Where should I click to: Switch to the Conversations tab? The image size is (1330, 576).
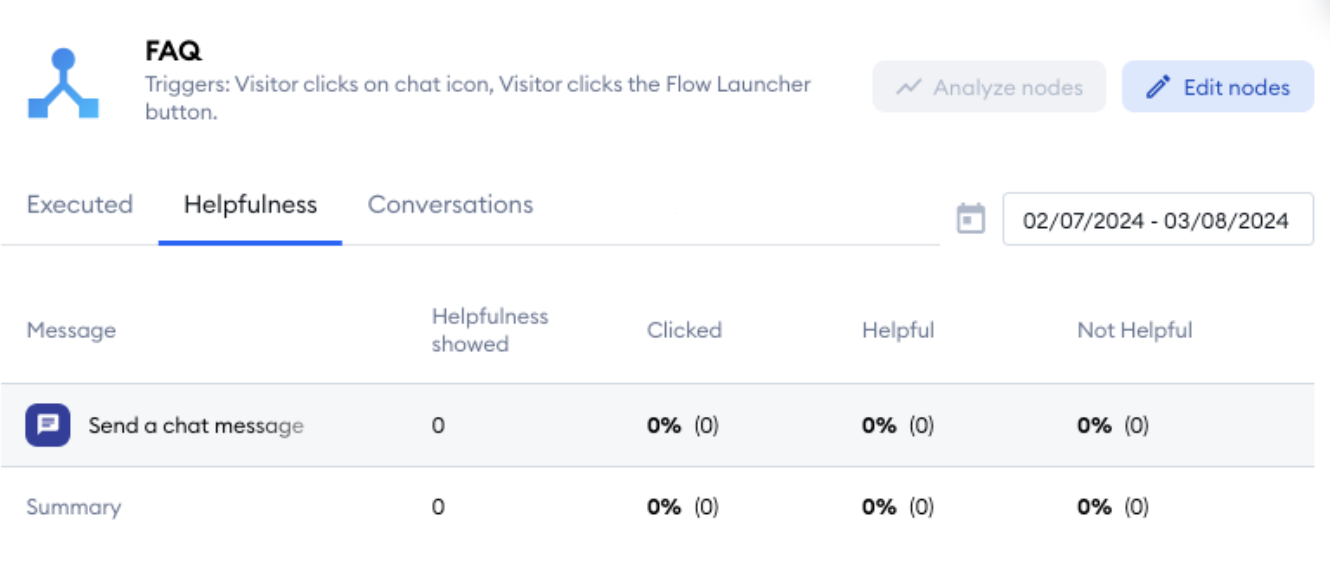pyautogui.click(x=450, y=205)
